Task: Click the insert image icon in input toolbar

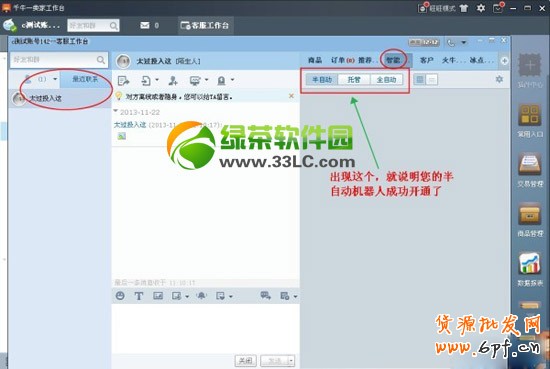Action: click(158, 296)
